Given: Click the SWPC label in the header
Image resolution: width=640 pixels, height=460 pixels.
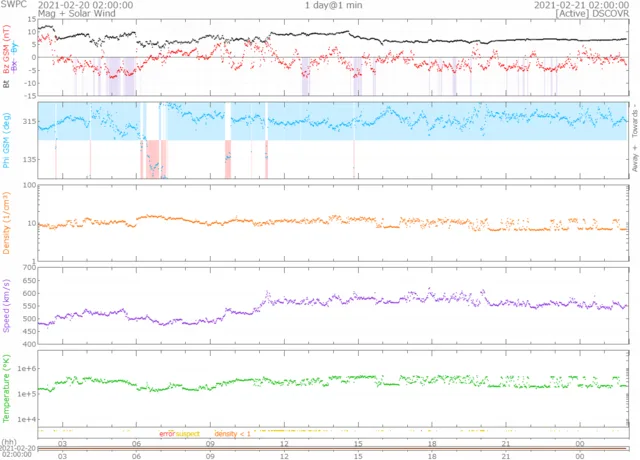Looking at the screenshot, I should point(14,5).
